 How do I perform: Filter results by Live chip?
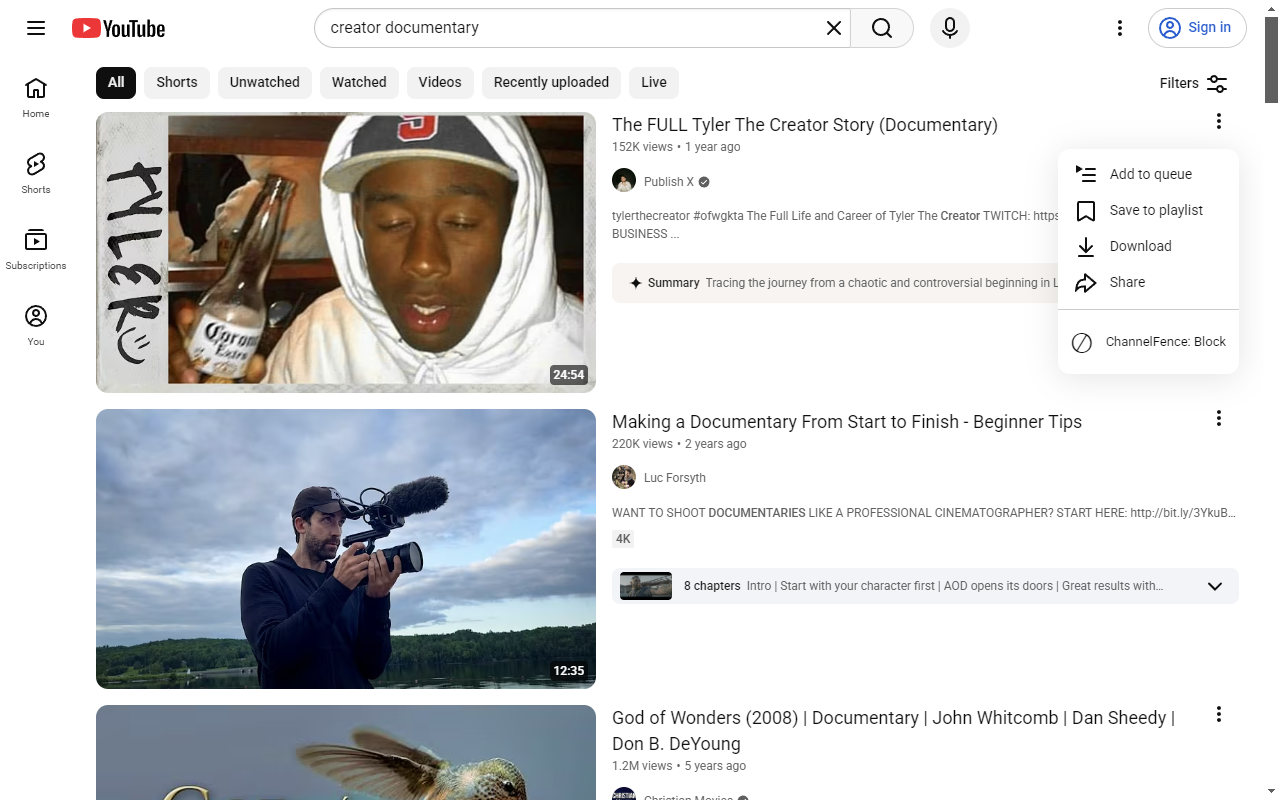coord(654,82)
